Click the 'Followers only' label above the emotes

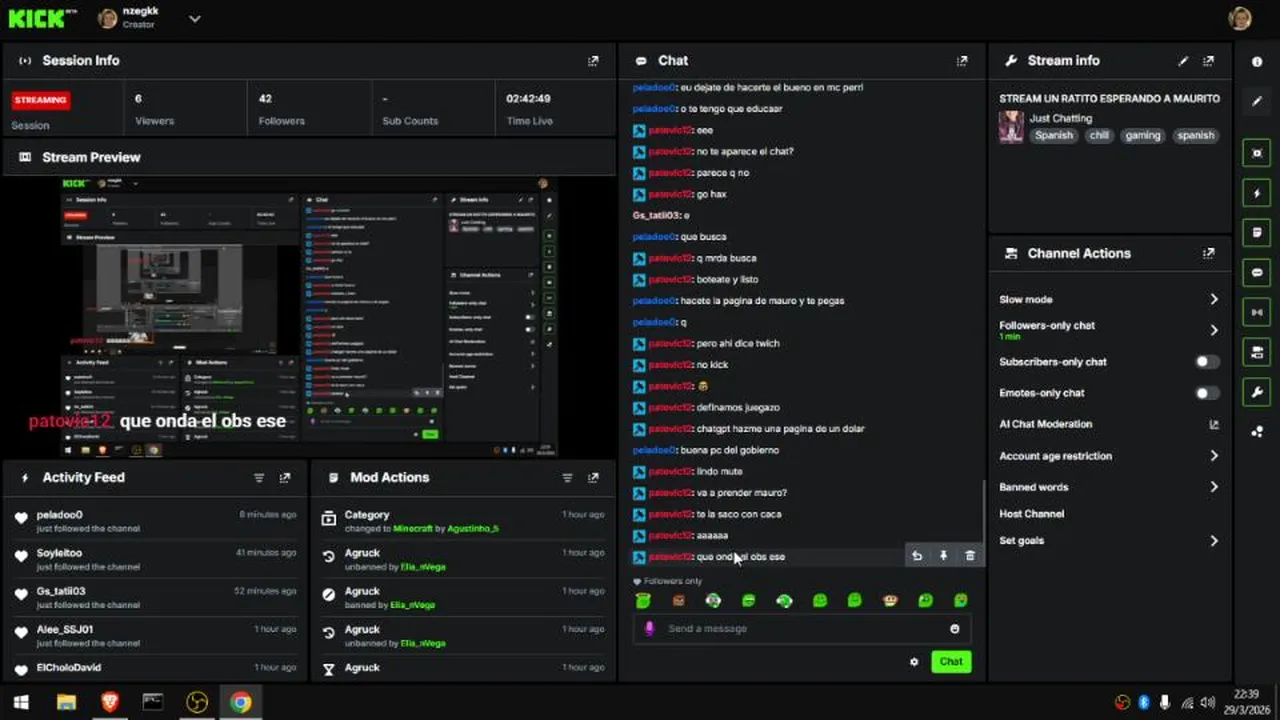[x=673, y=581]
